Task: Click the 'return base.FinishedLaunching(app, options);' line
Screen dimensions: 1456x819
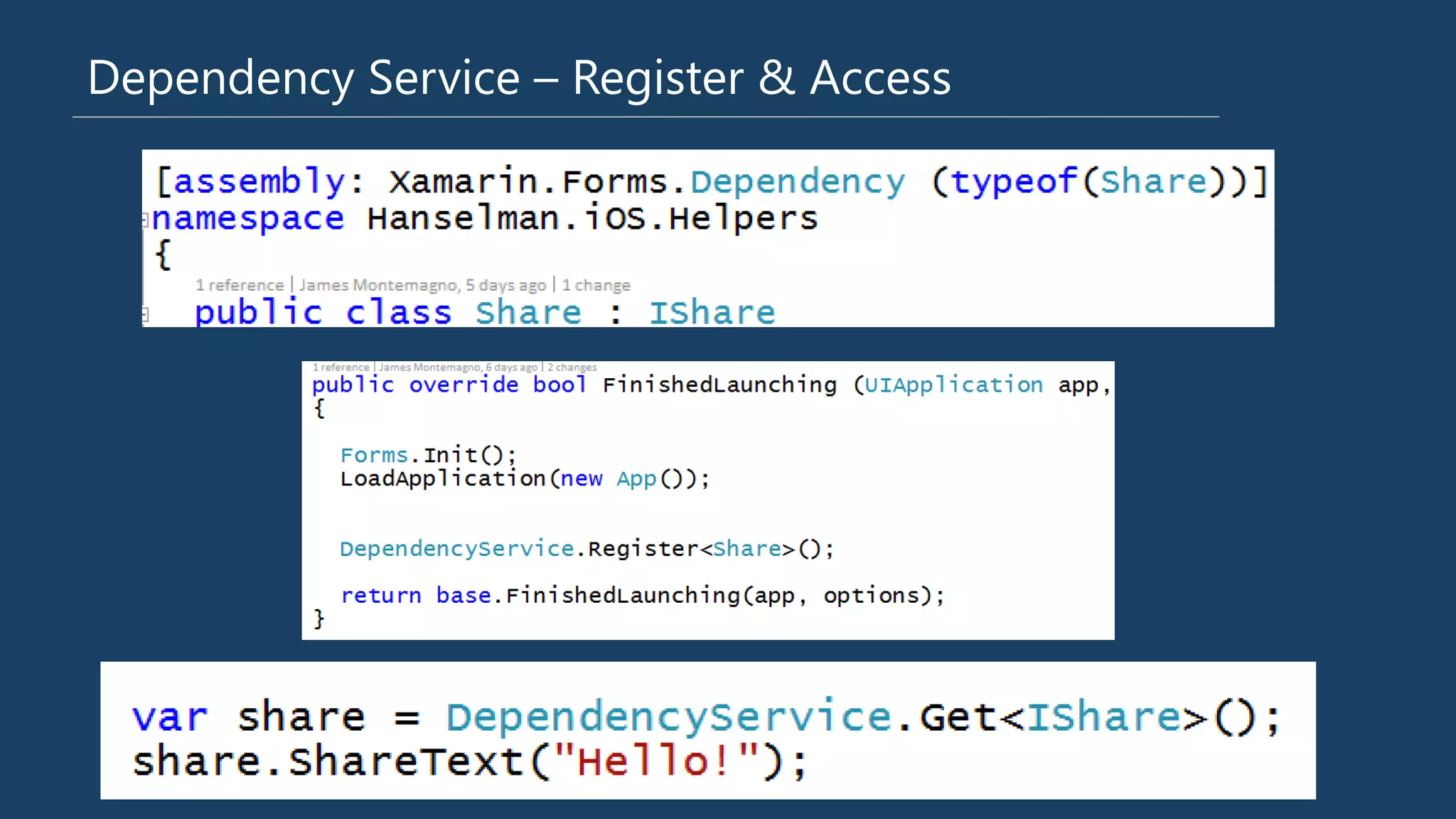Action: pos(643,596)
